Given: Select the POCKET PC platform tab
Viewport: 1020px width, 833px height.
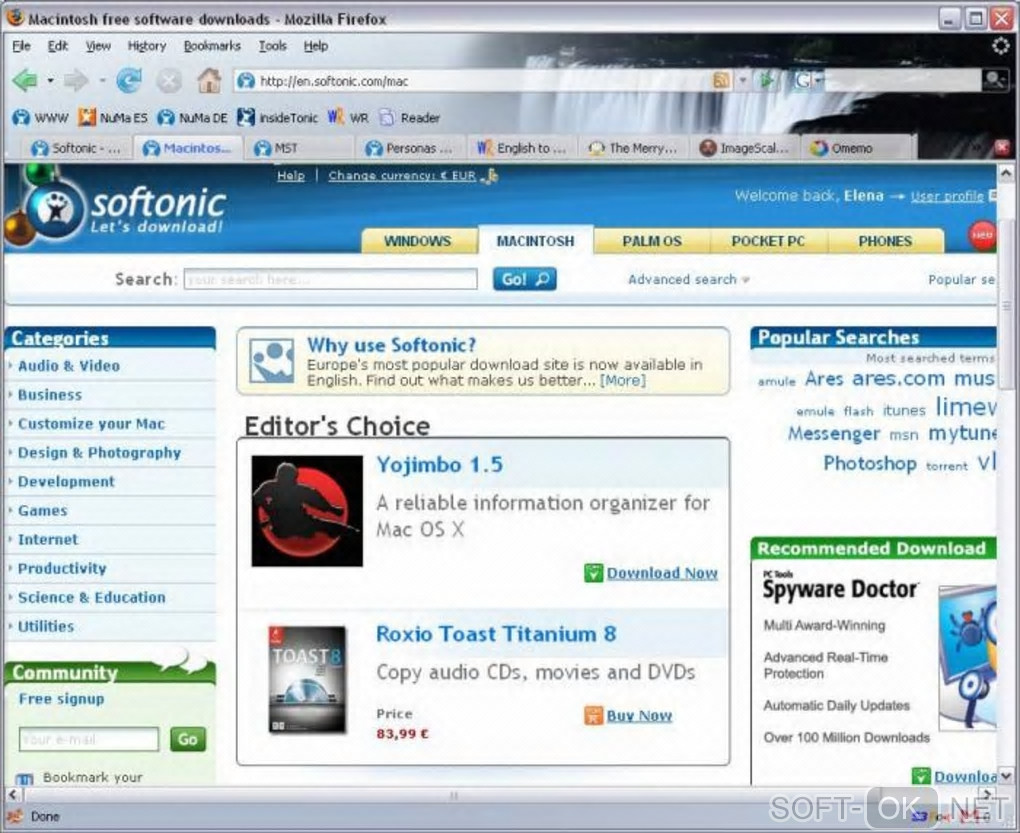Looking at the screenshot, I should click(x=768, y=241).
